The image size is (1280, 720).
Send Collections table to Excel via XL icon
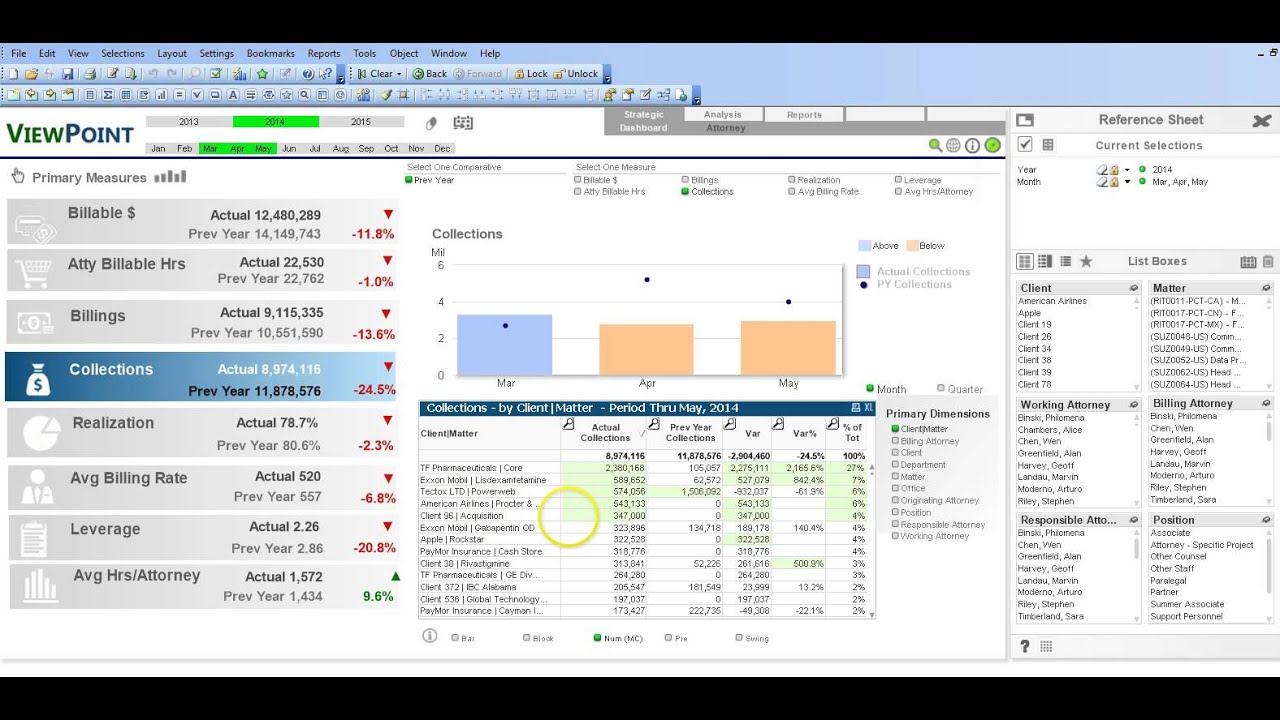868,408
